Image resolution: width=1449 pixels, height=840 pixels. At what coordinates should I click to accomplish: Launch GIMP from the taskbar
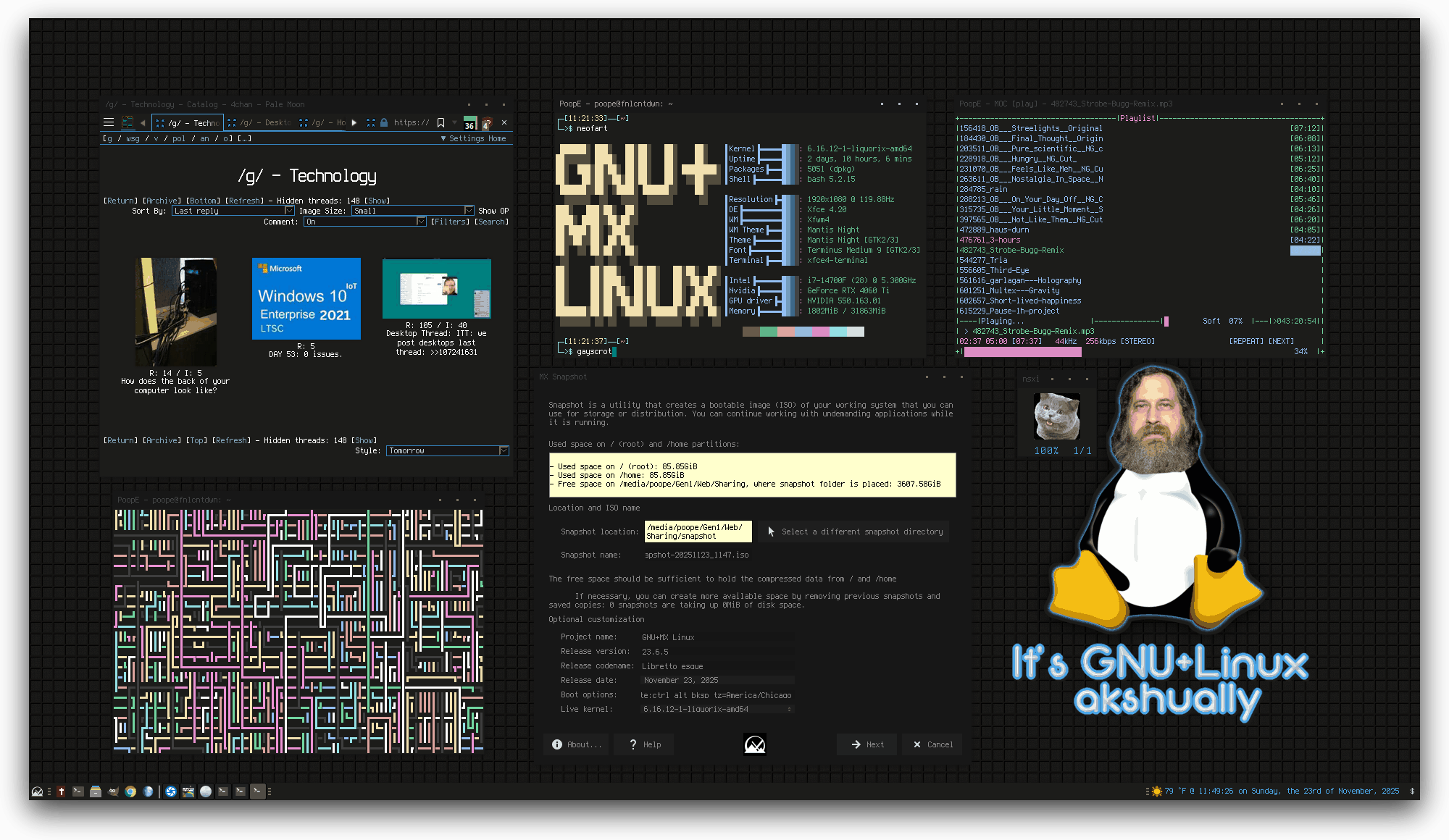[113, 791]
